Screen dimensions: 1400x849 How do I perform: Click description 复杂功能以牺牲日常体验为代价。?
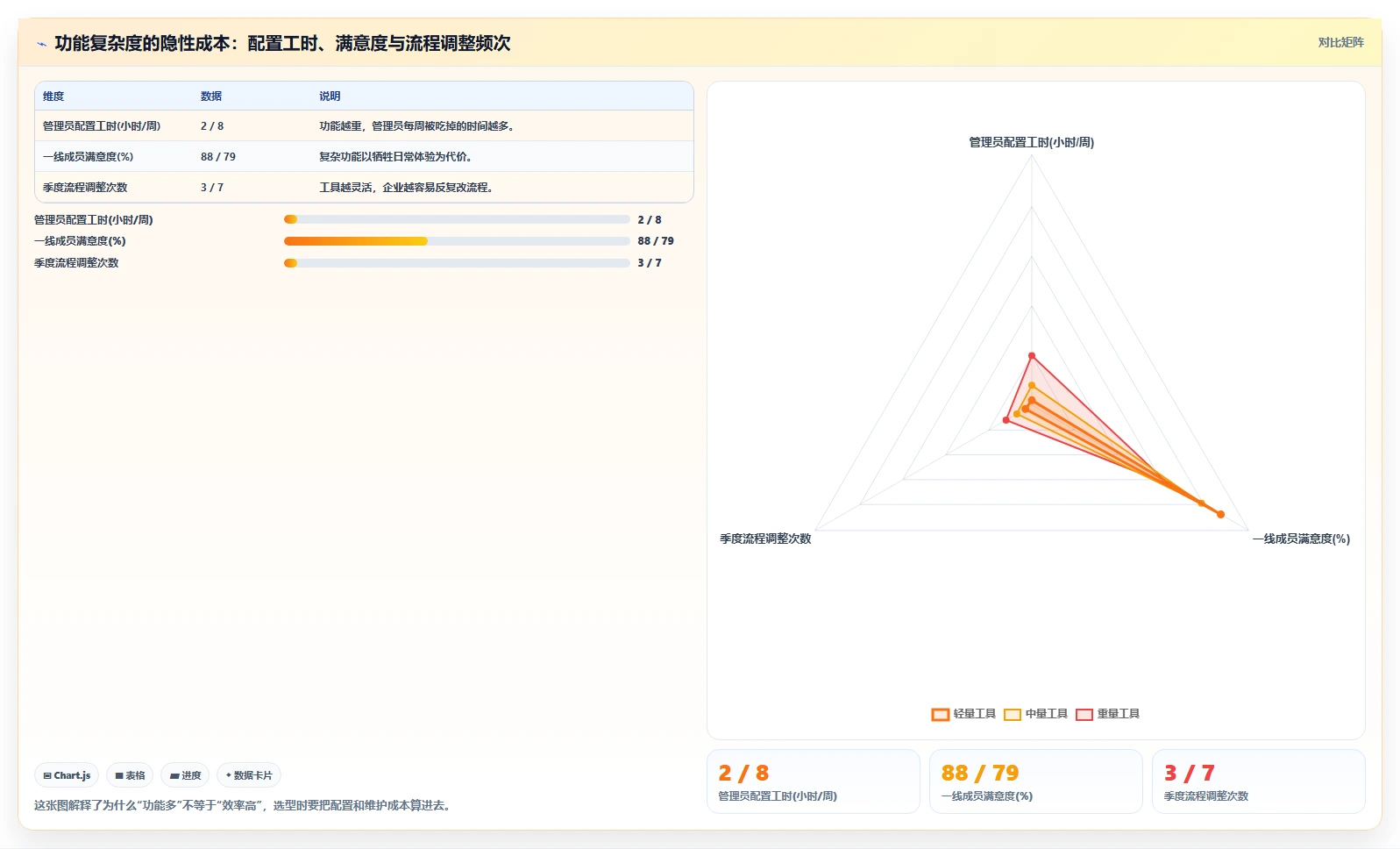(x=398, y=157)
